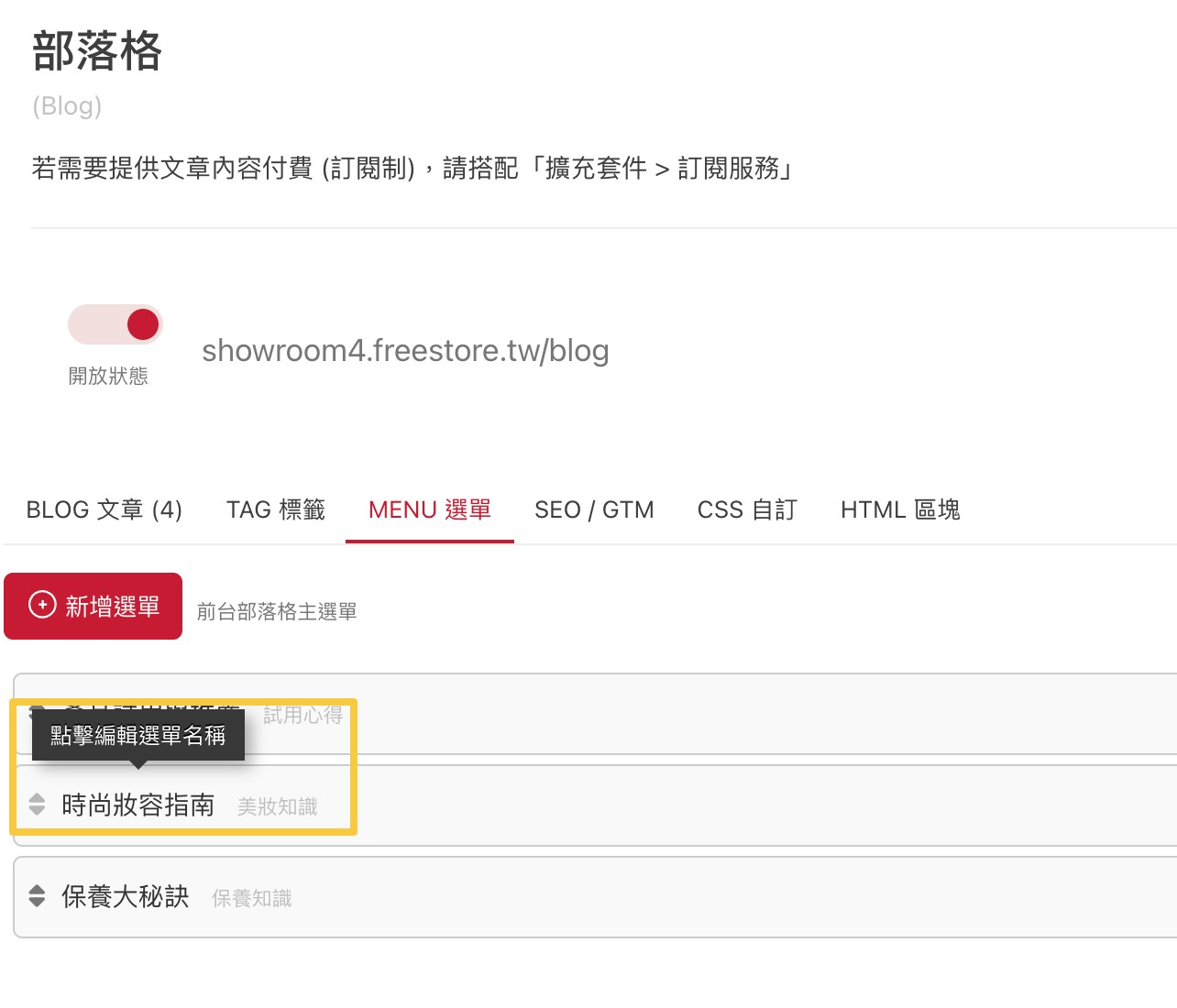The image size is (1177, 1008).
Task: Click the 保養知識 tag label
Action: point(252,899)
